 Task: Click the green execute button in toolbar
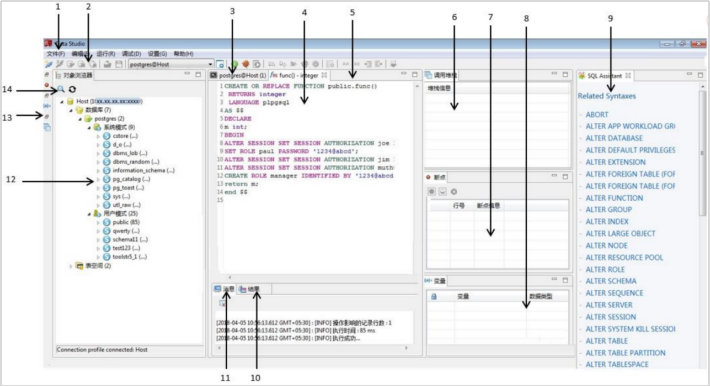tap(234, 64)
